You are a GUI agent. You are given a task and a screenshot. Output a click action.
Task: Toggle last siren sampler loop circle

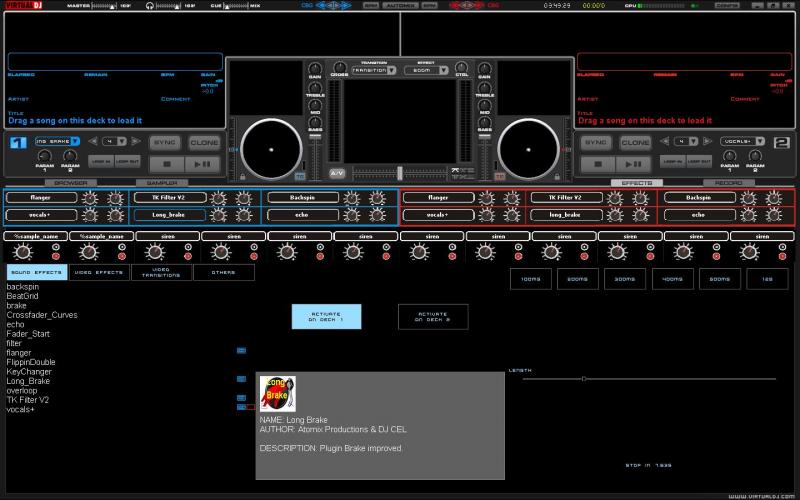click(782, 247)
